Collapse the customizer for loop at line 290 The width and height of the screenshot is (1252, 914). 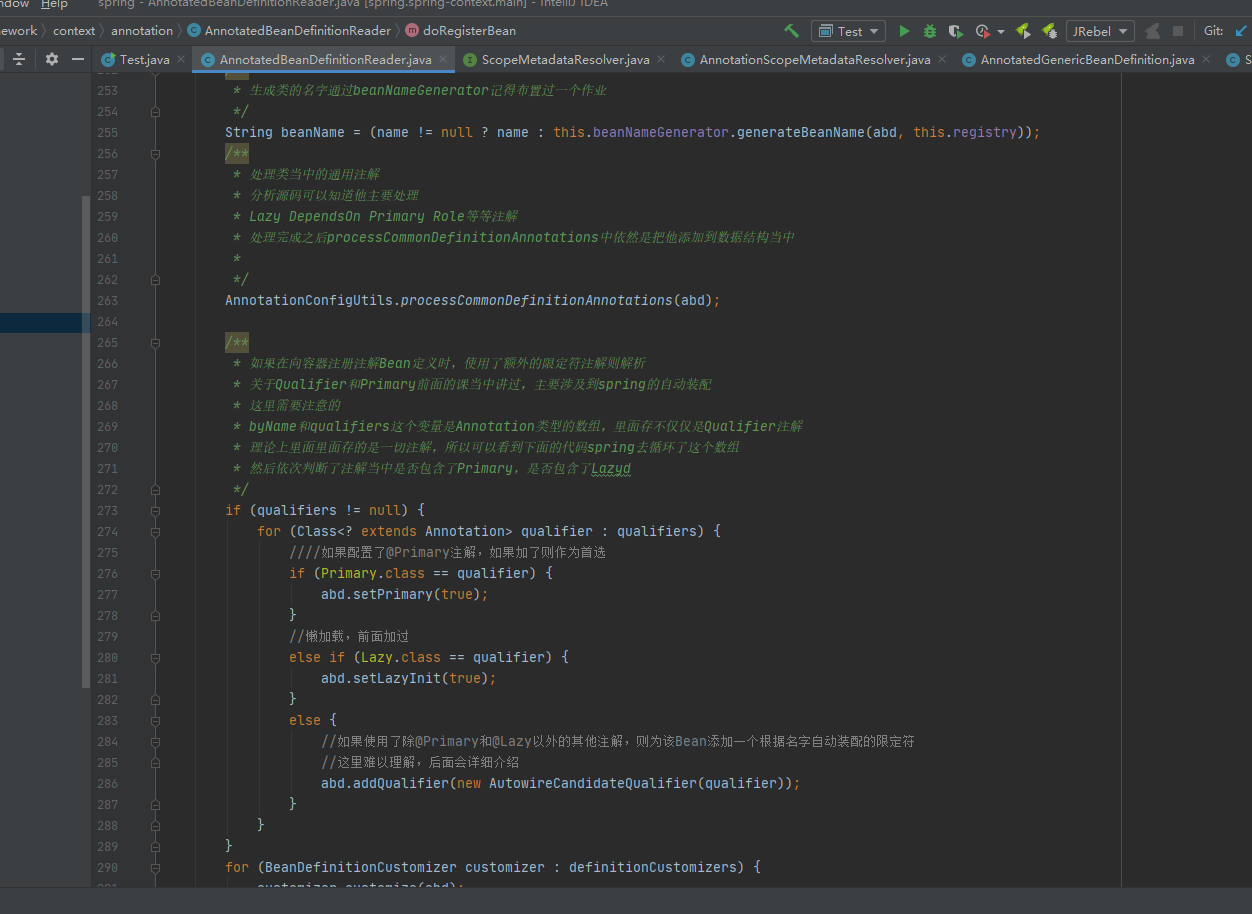pos(155,868)
